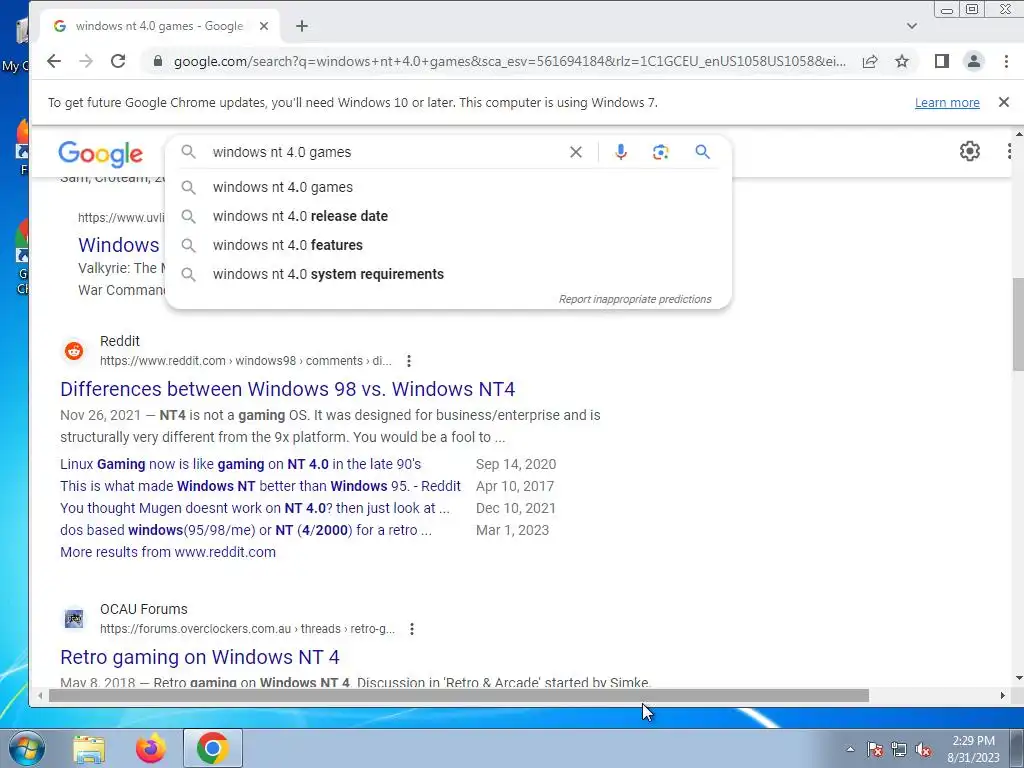Launch Firefox from the taskbar
The image size is (1024, 768).
pyautogui.click(x=151, y=749)
